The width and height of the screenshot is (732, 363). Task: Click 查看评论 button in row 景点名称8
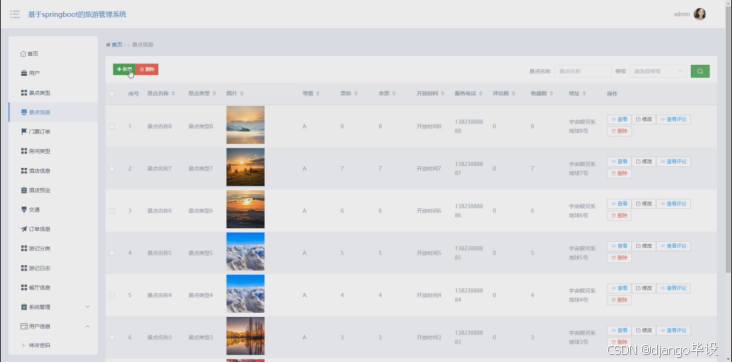tap(673, 119)
